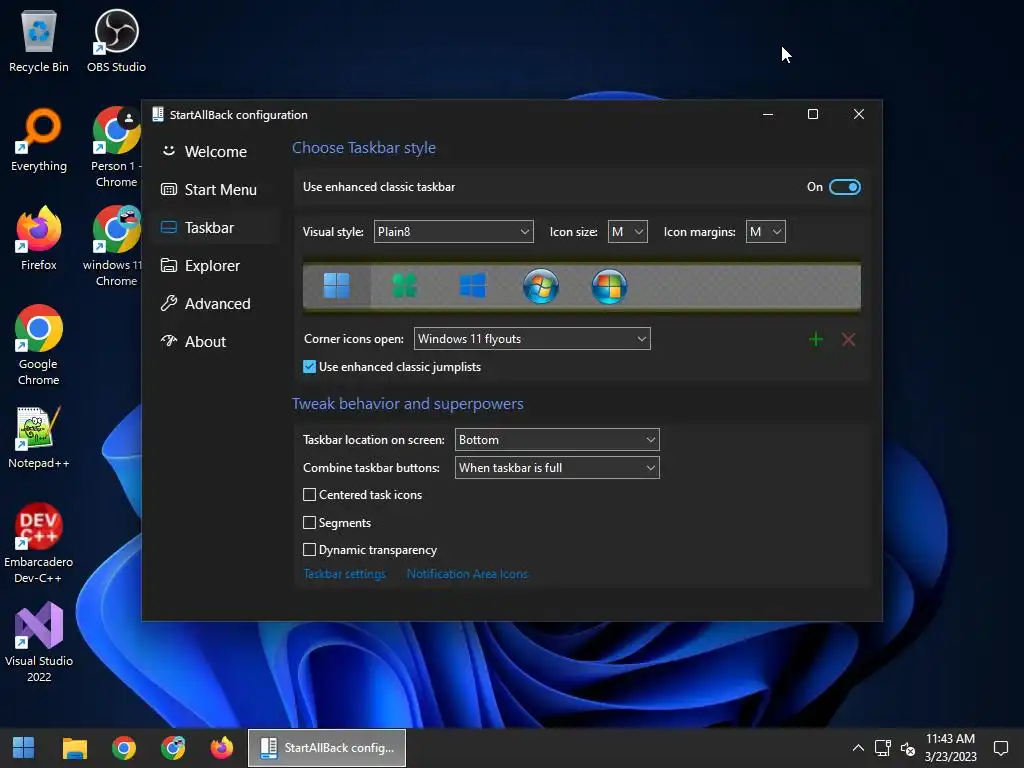Click the green plus add icon
The image size is (1024, 768).
click(x=816, y=339)
